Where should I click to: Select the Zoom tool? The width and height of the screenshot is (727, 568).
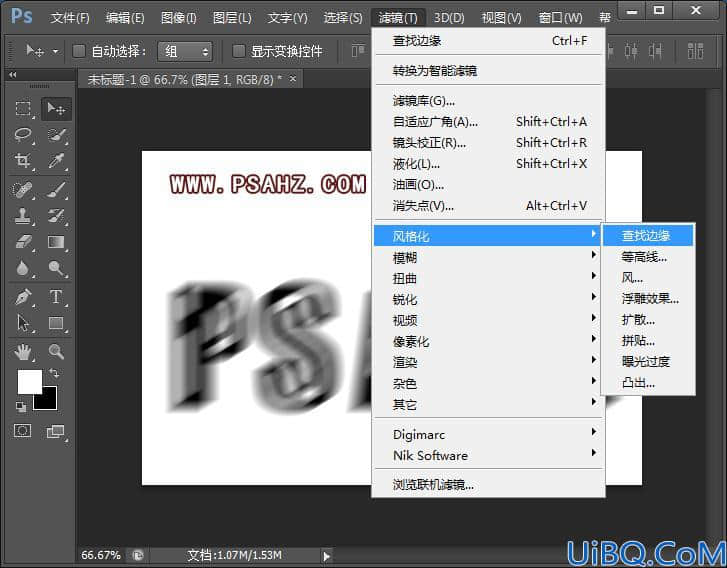(x=56, y=351)
